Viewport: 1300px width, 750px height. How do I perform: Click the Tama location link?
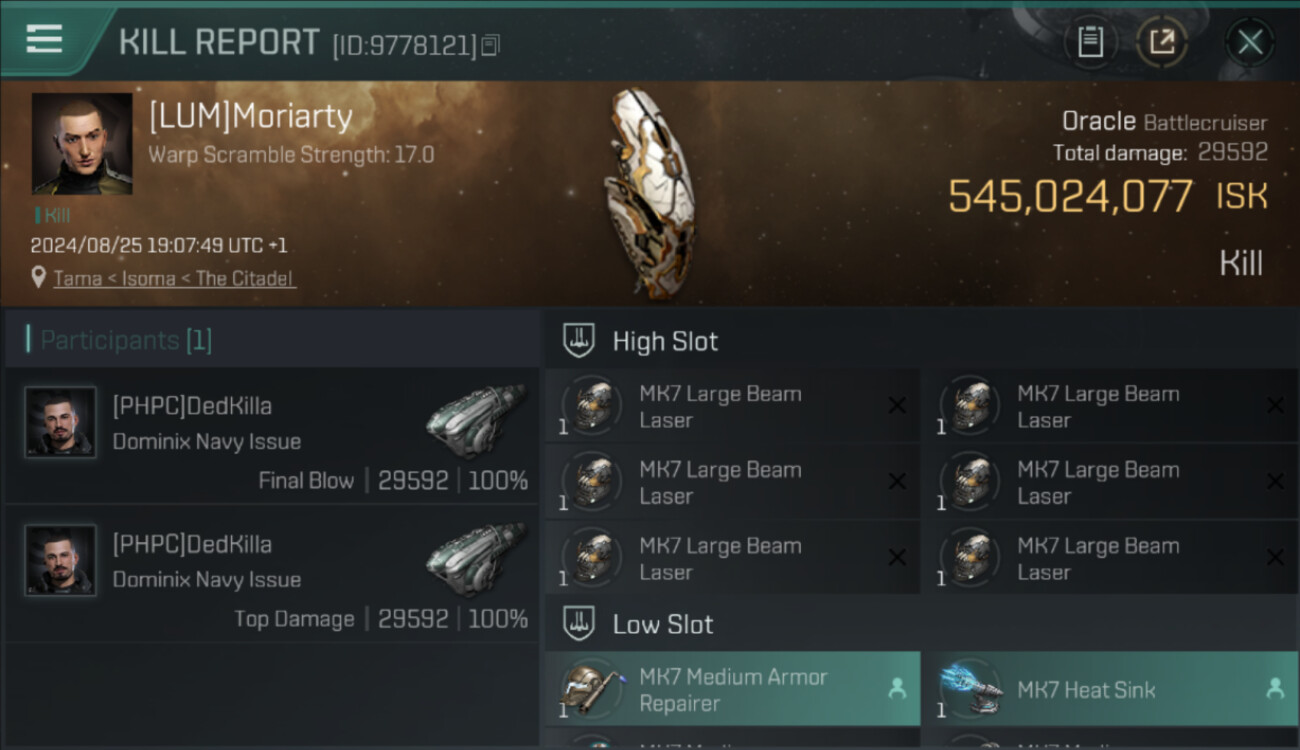[78, 278]
